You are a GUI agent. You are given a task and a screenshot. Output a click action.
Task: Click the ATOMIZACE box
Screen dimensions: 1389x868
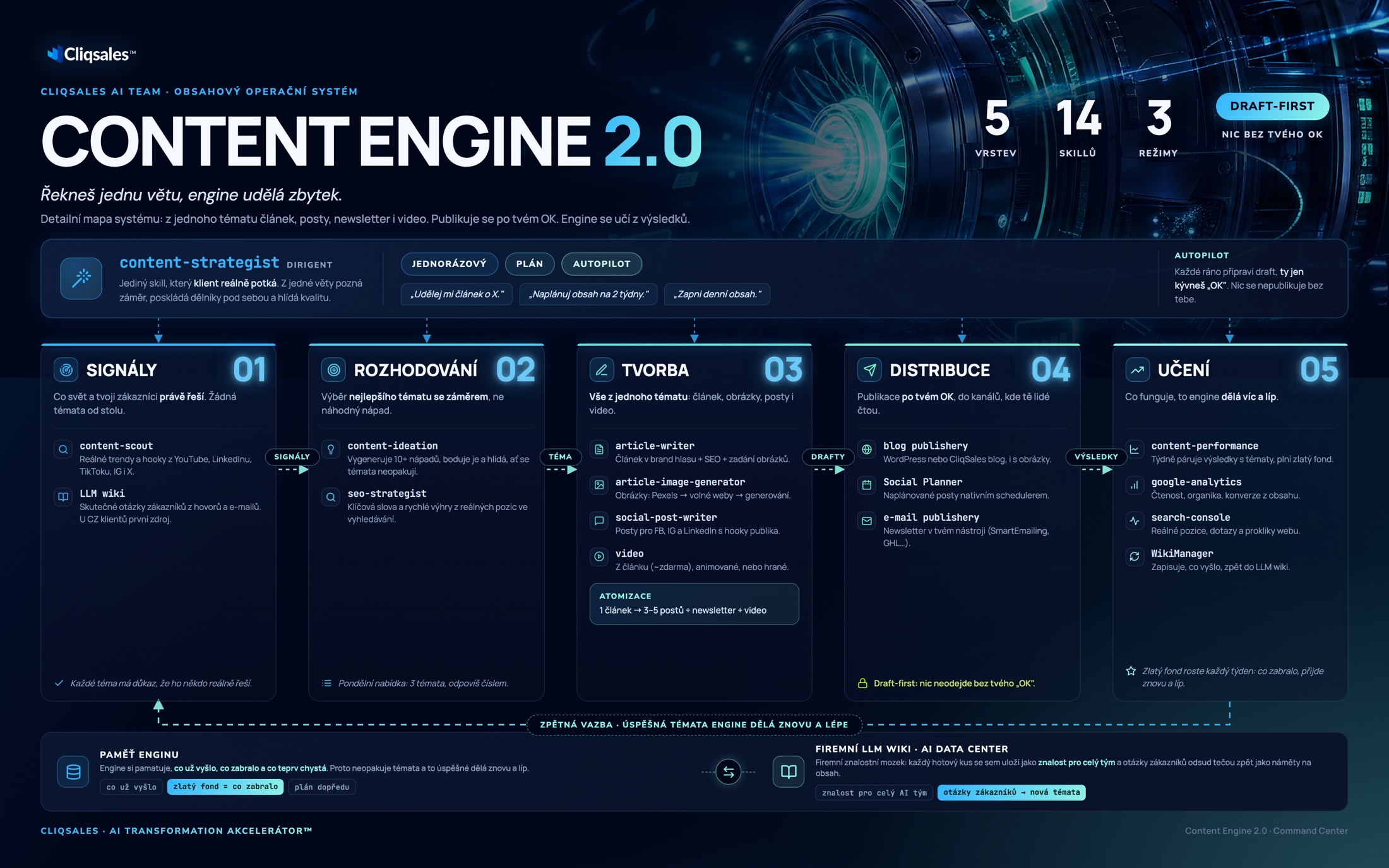coord(694,603)
